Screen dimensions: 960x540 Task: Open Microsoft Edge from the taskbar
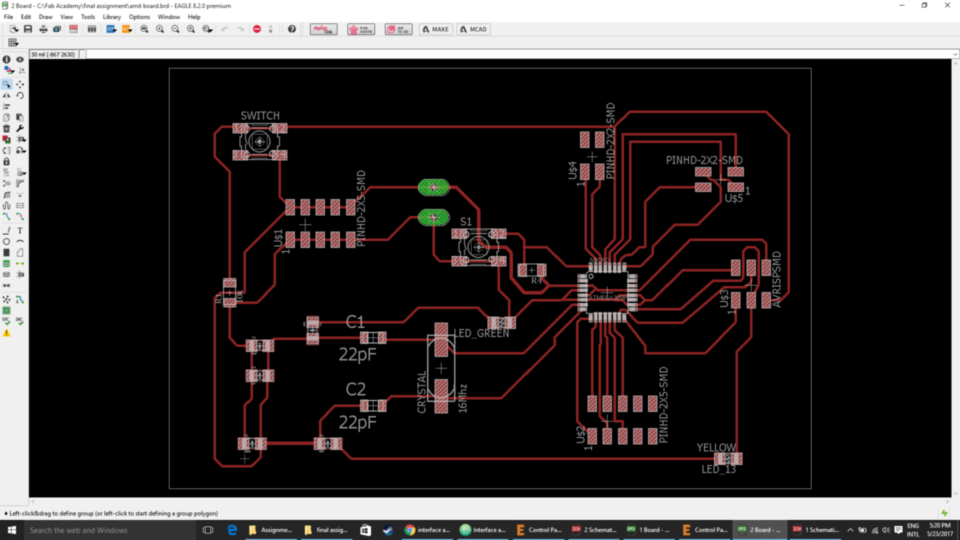pos(232,530)
